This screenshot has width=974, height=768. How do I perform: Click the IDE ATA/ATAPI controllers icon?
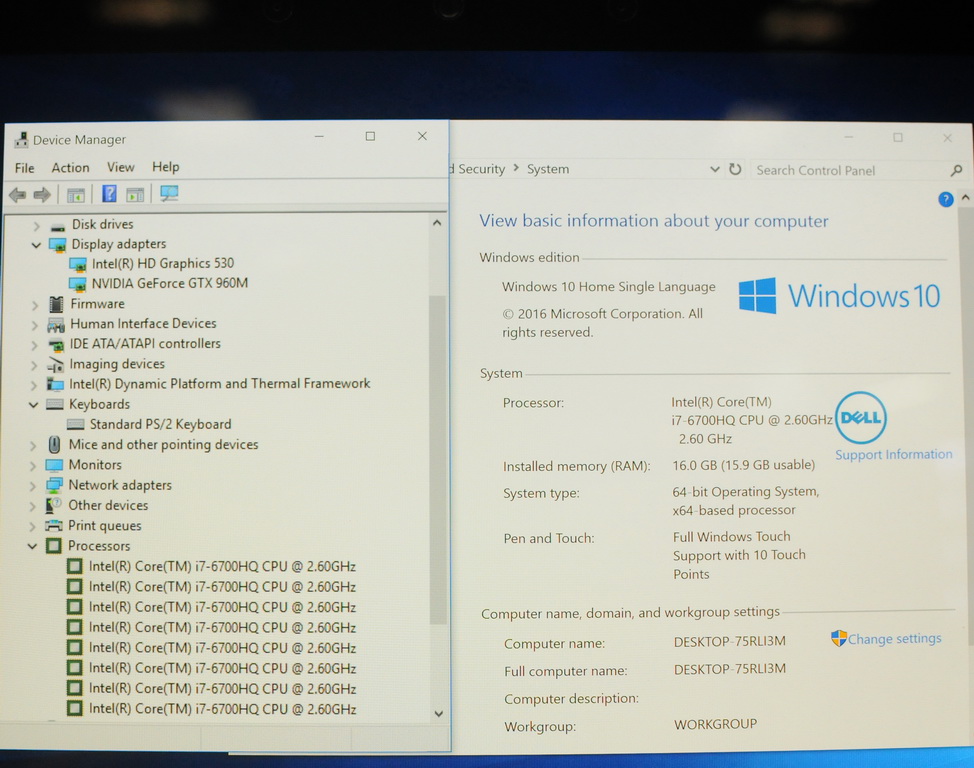(x=56, y=344)
